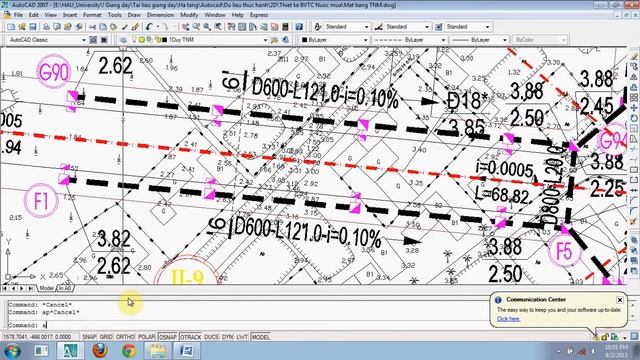This screenshot has width=640, height=360.
Task: Open the Text Style manager icon
Action: [x=318, y=27]
